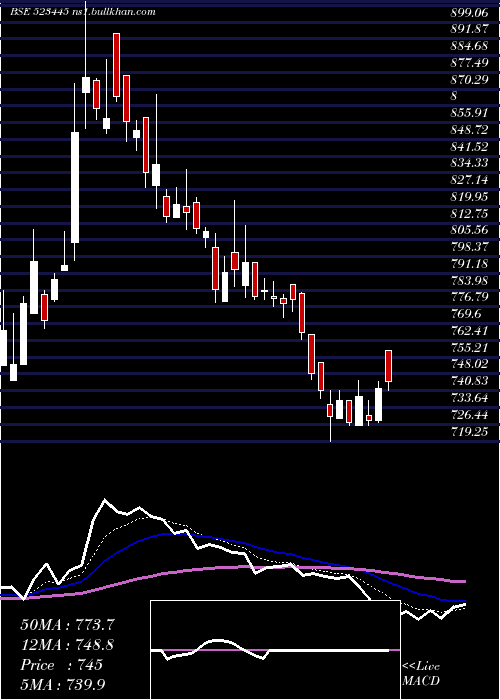Viewport: 500px width, 700px height.
Task: Select the 827.14 price level
Action: coord(469,180)
